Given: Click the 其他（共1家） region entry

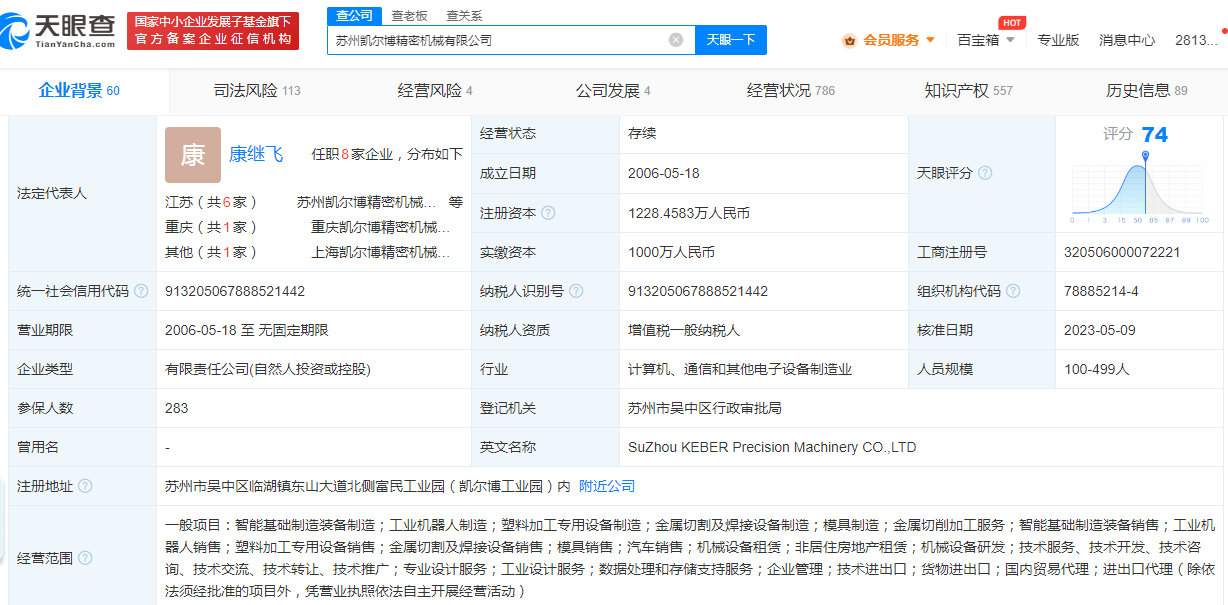Looking at the screenshot, I should click(x=212, y=252).
